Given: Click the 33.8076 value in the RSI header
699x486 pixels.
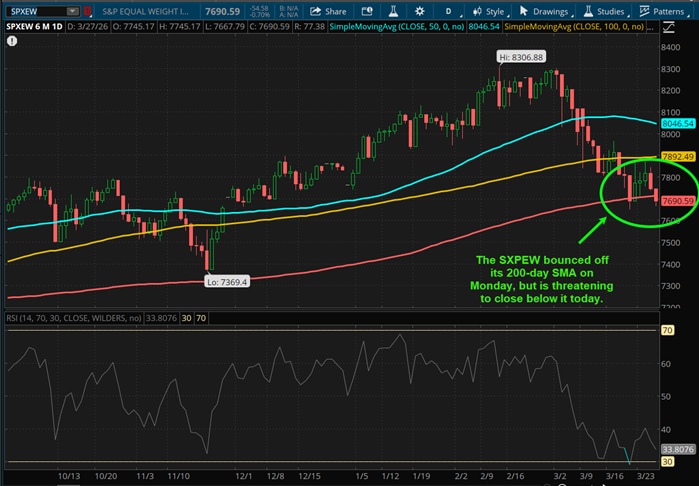Looking at the screenshot, I should (x=161, y=318).
